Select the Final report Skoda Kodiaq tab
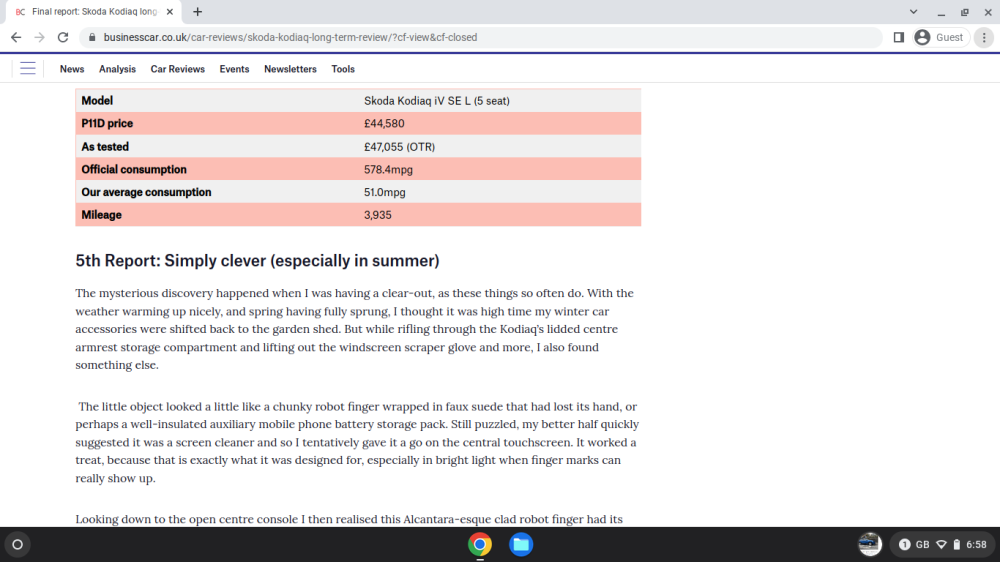Screen dimensions: 1000x562 [x=94, y=11]
